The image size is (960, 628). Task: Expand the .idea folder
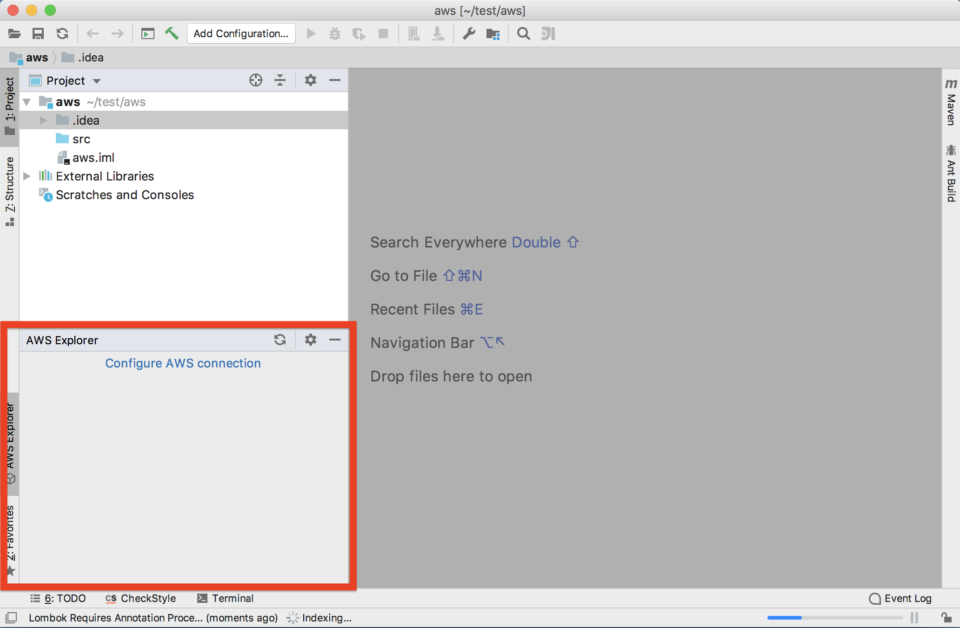point(43,121)
